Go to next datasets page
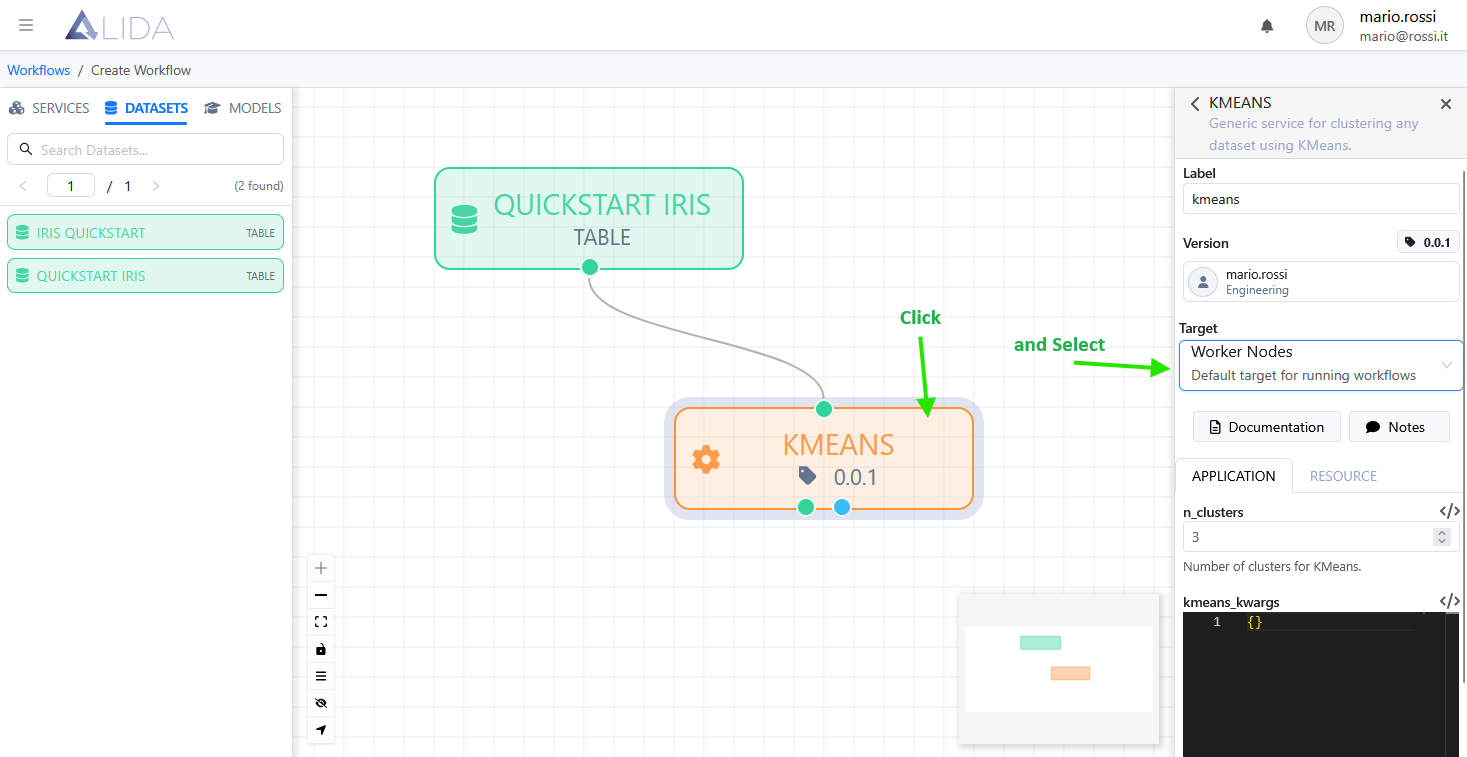 (x=156, y=186)
